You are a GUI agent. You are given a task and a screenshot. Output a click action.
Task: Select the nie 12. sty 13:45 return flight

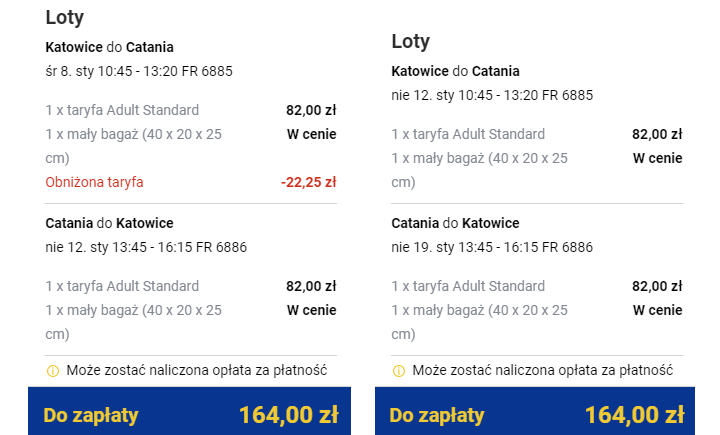coord(146,247)
